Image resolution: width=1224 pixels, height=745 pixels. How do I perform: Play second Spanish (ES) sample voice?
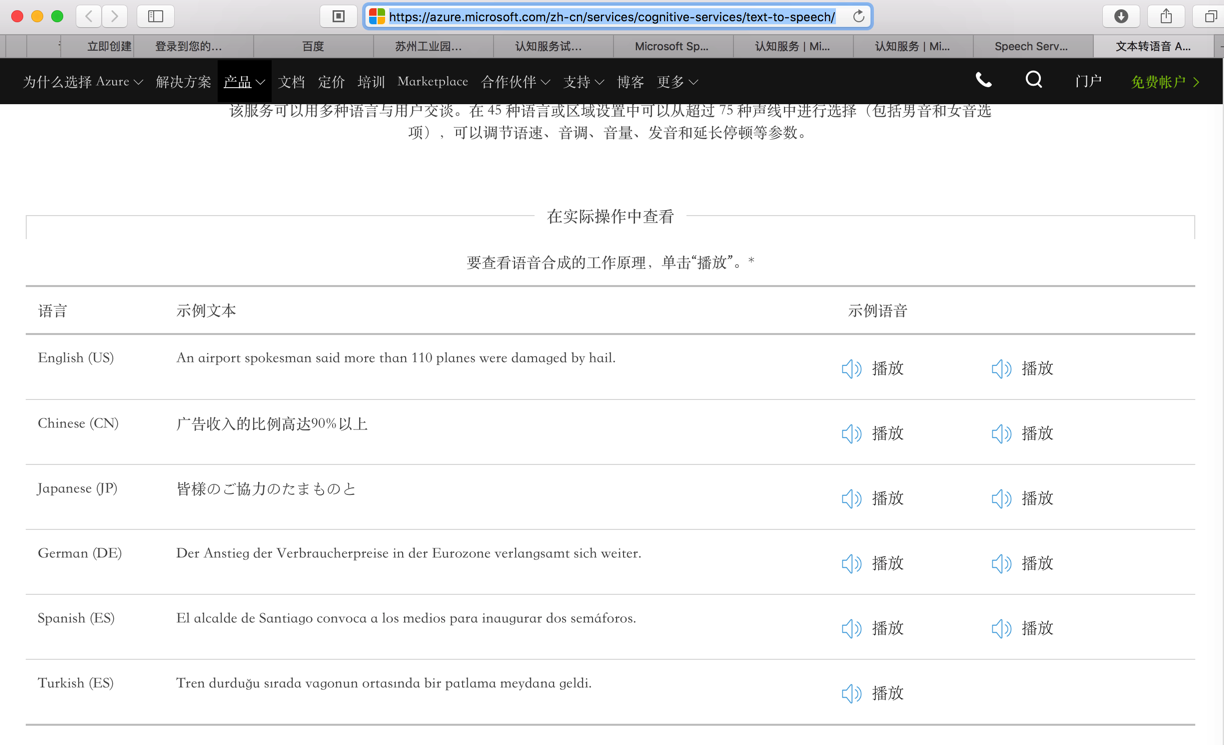pyautogui.click(x=1022, y=628)
